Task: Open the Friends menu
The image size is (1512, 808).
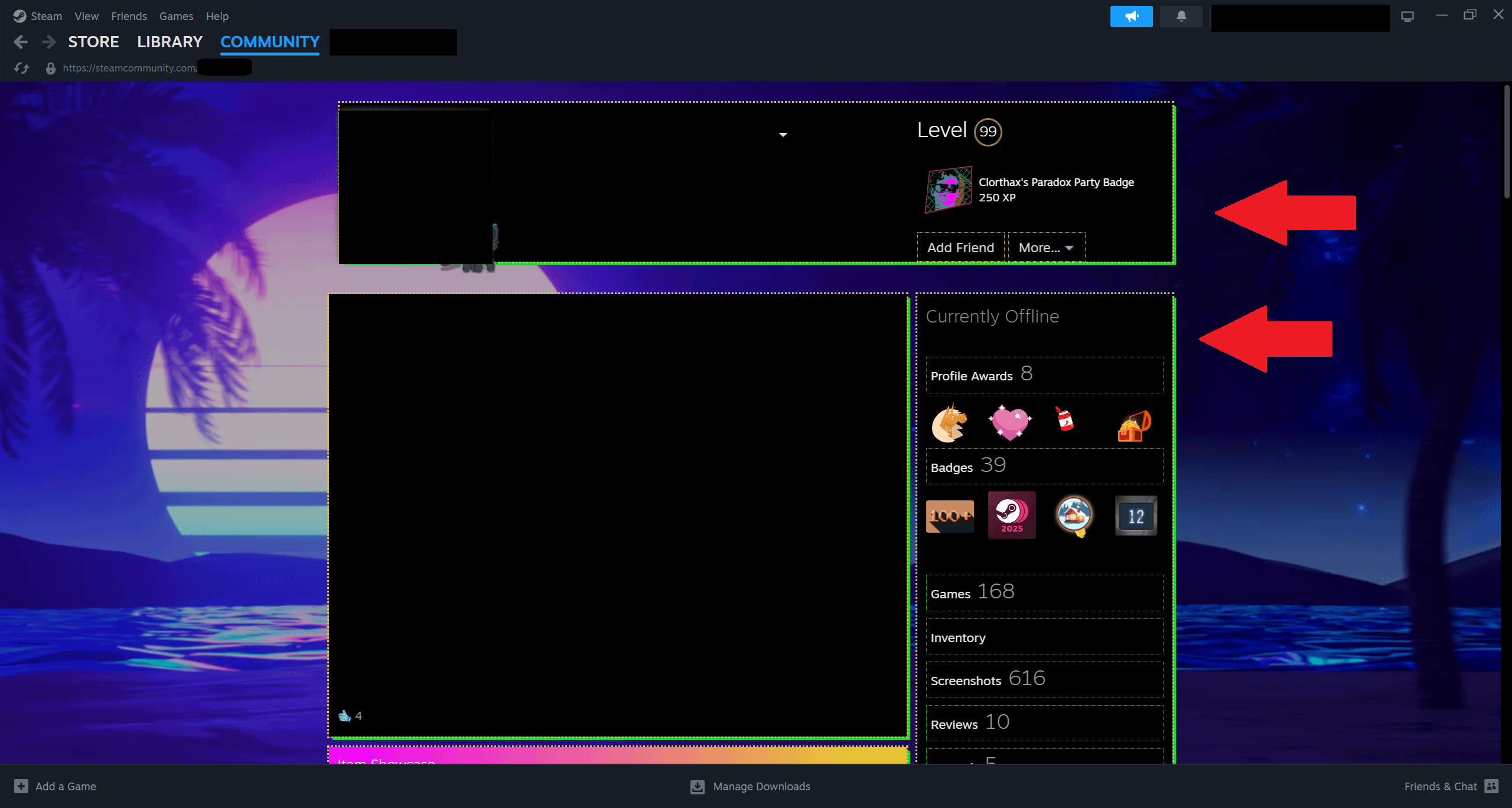Action: coord(129,17)
